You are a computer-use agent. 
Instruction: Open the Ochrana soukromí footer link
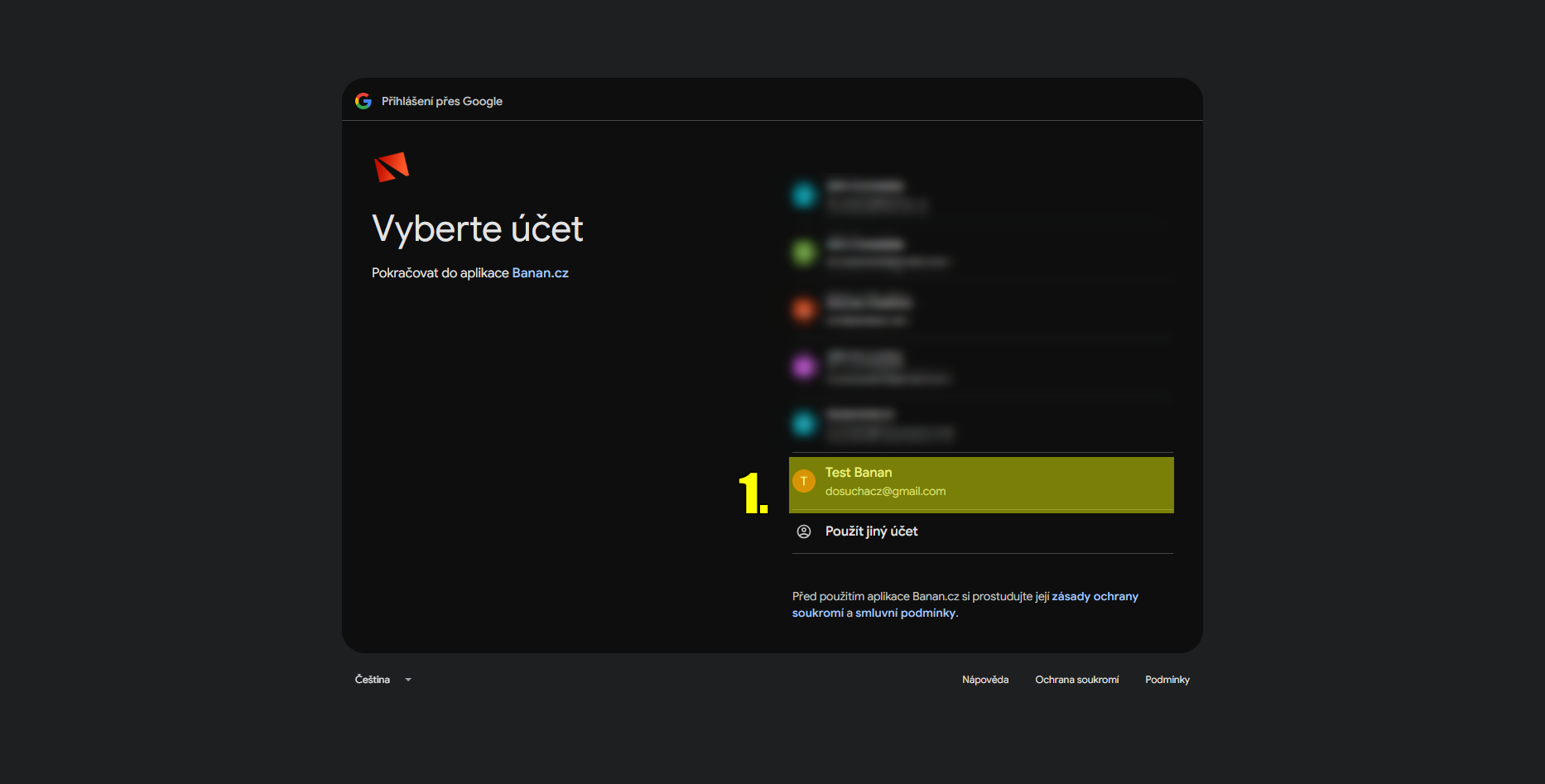pyautogui.click(x=1076, y=680)
